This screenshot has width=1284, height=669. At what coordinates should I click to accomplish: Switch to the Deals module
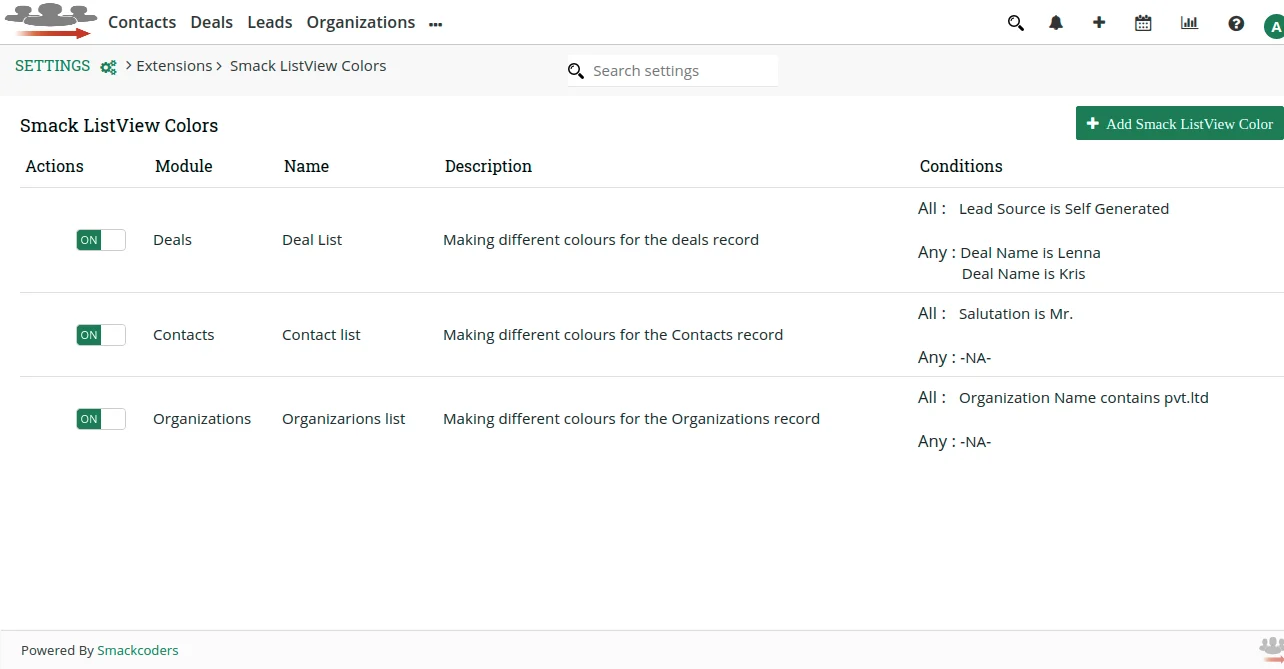pos(211,22)
